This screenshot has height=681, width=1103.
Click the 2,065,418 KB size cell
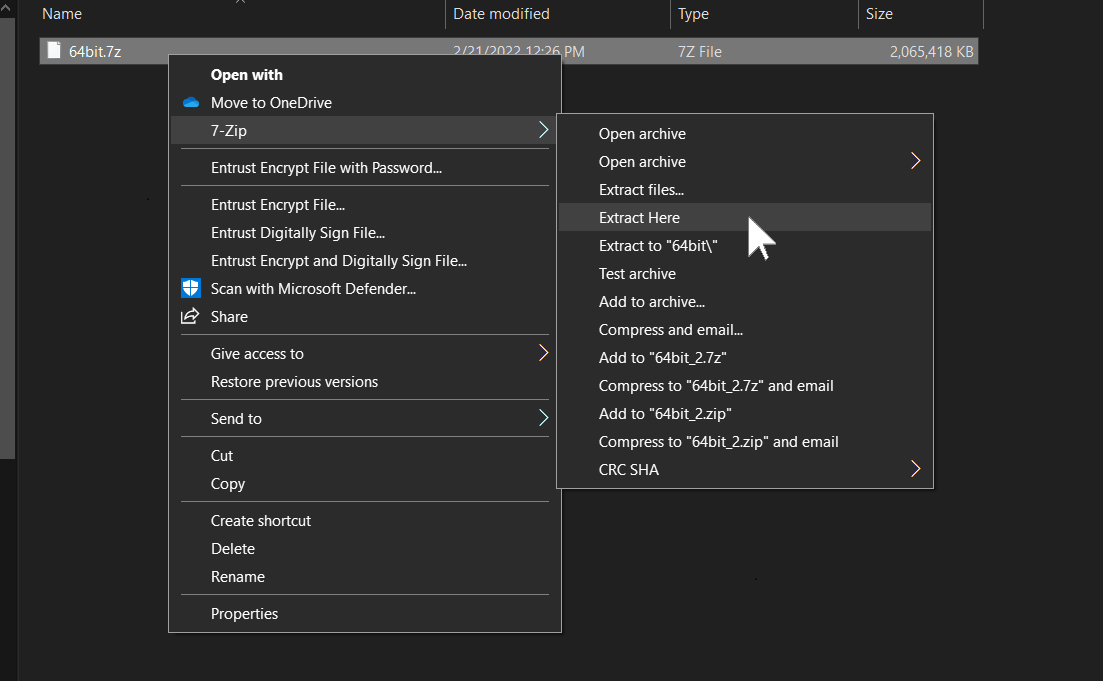coord(931,51)
